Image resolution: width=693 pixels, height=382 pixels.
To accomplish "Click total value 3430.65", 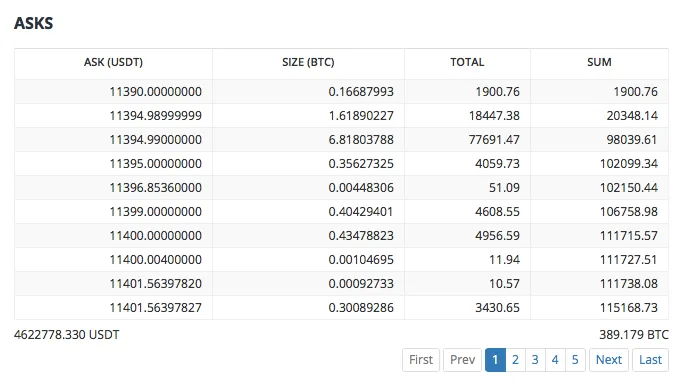I will [x=497, y=308].
